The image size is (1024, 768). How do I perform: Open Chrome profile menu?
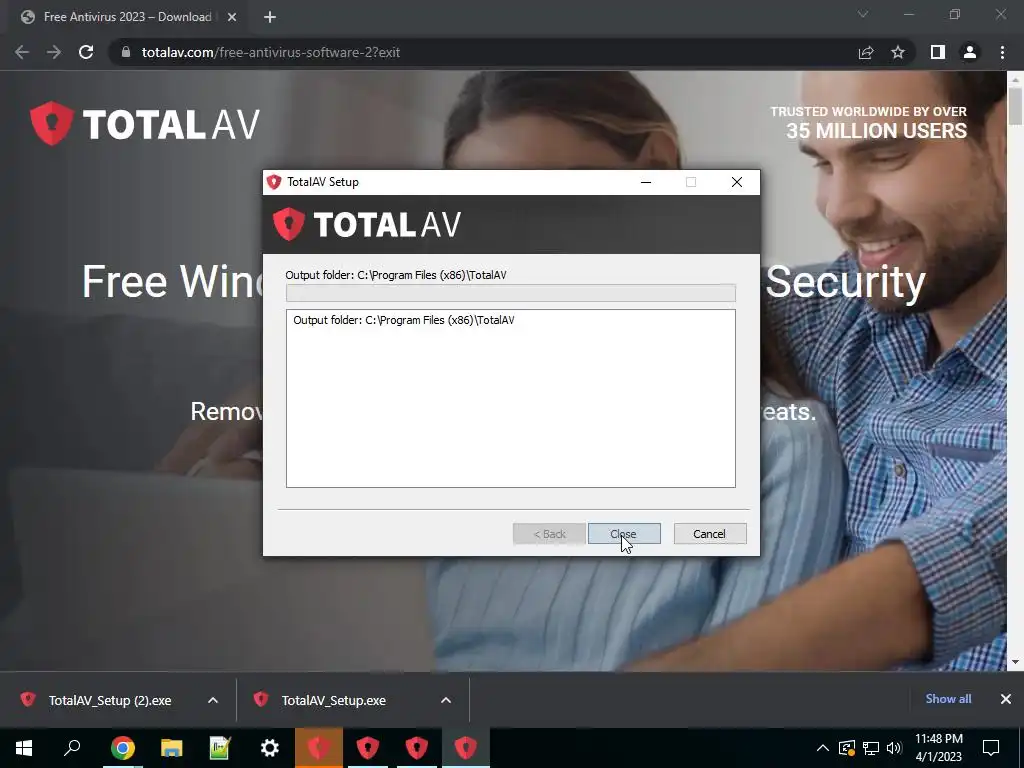pos(970,52)
